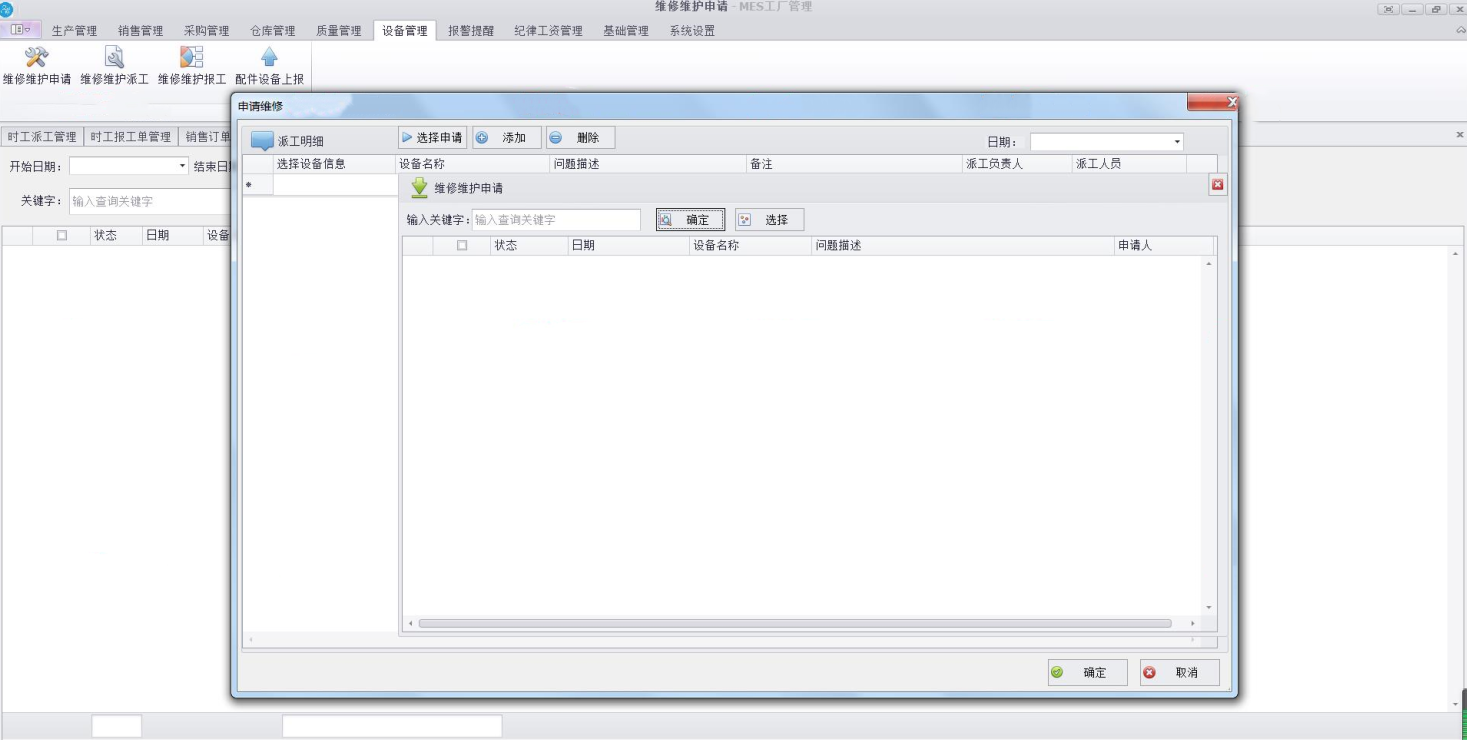Viewport: 1467px width, 740px height.
Task: Open the purple application menu button
Action: click(x=21, y=30)
